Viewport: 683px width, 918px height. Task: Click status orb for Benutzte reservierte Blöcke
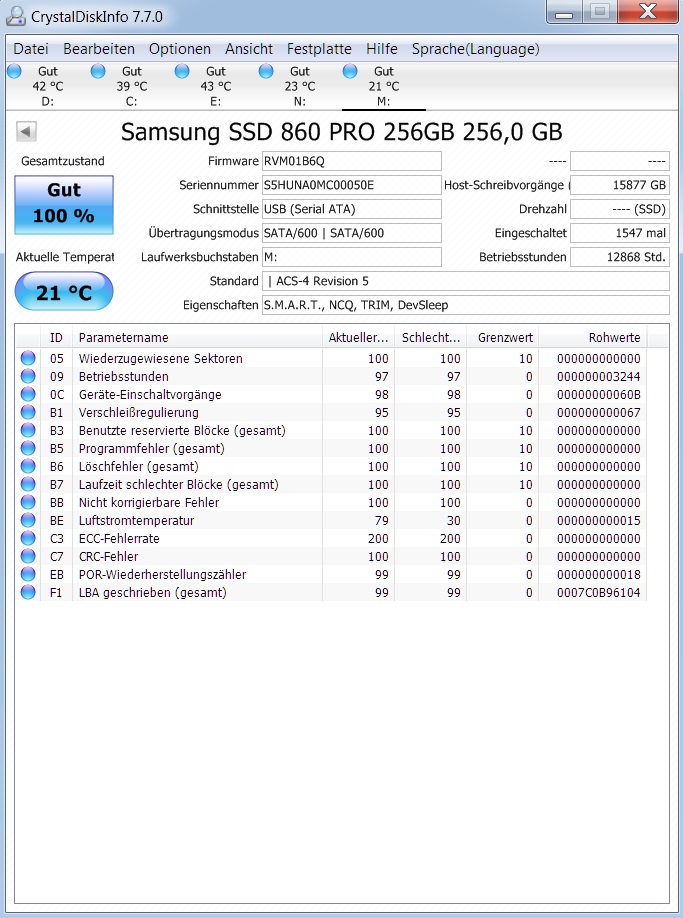coord(28,430)
